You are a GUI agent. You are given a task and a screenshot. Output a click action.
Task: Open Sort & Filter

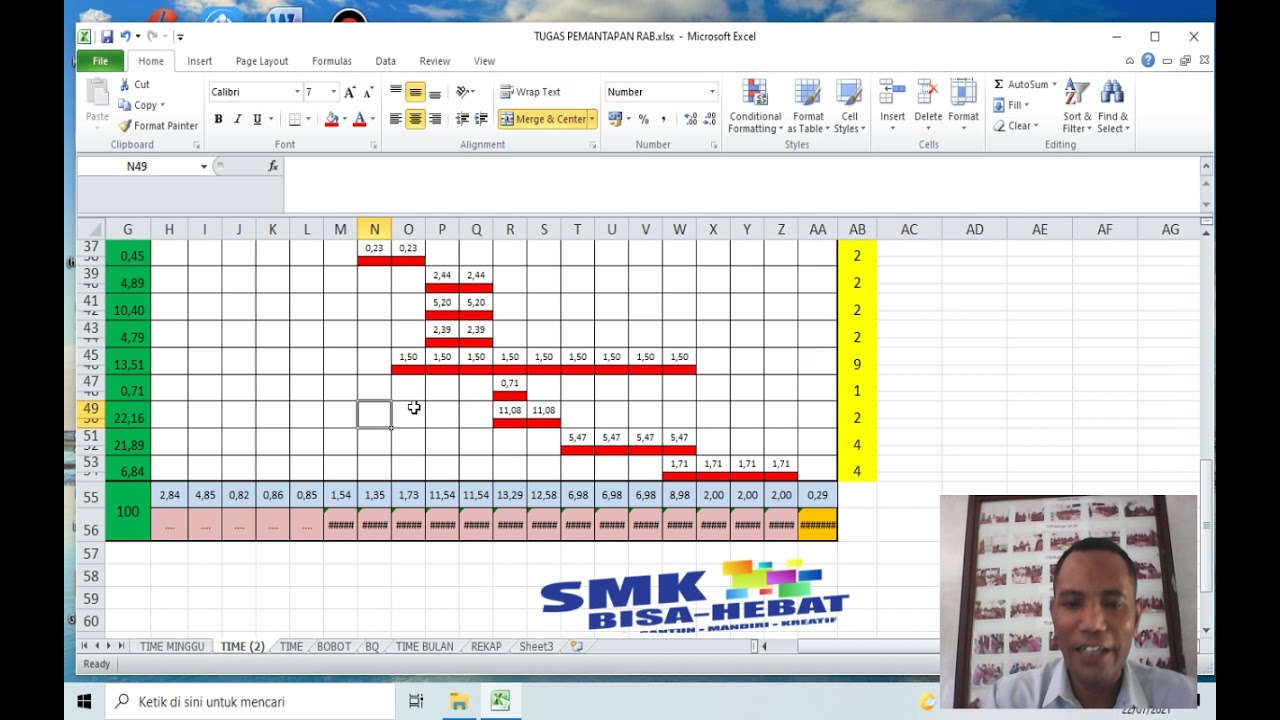[1077, 107]
